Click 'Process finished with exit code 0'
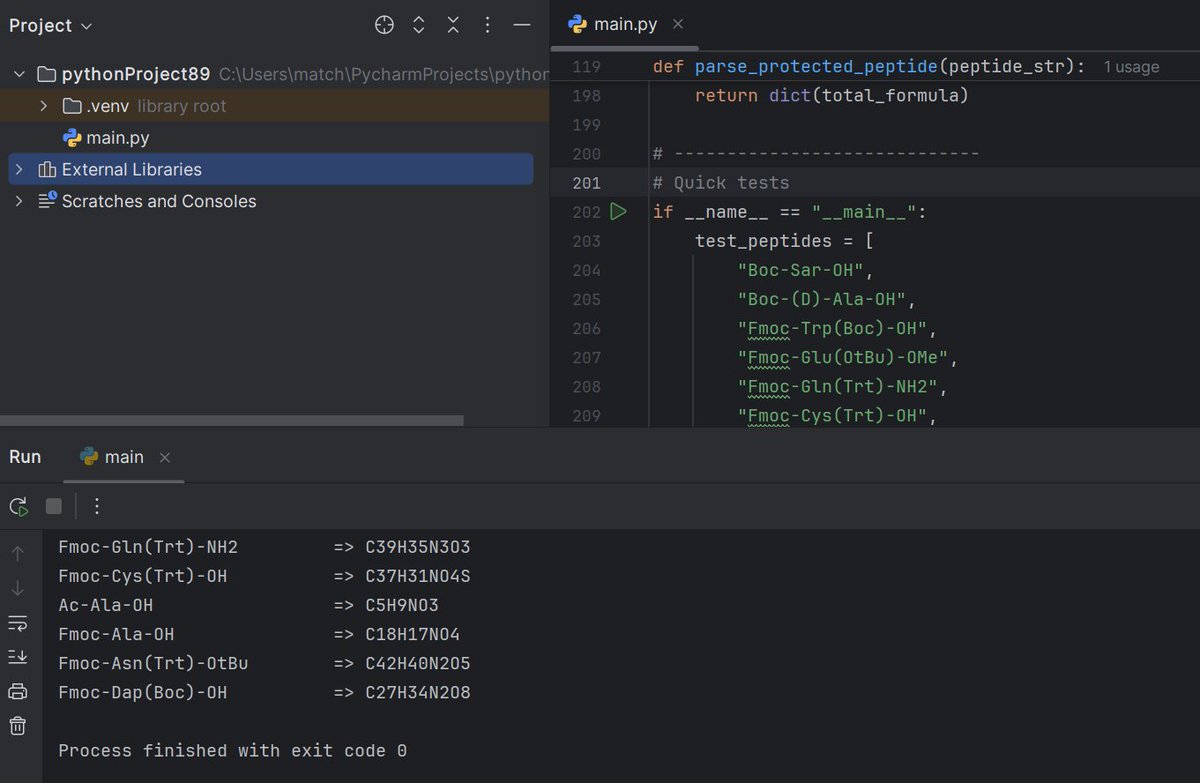The width and height of the screenshot is (1200, 783). click(233, 750)
